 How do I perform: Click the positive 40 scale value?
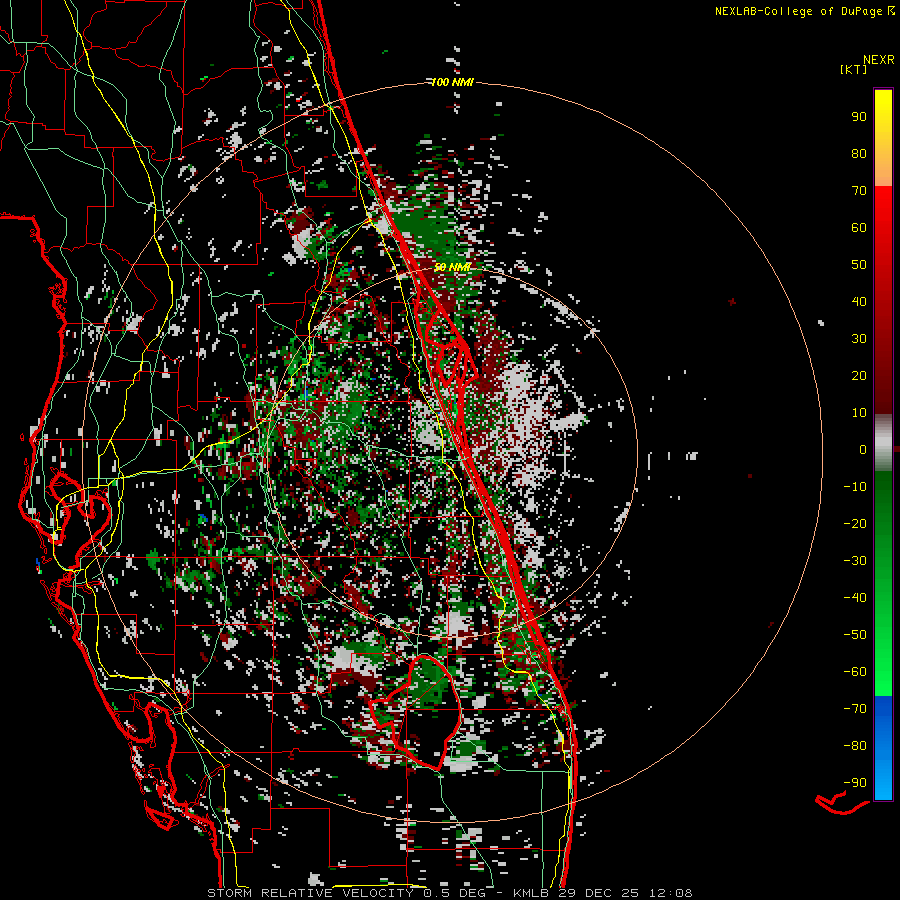coord(859,301)
